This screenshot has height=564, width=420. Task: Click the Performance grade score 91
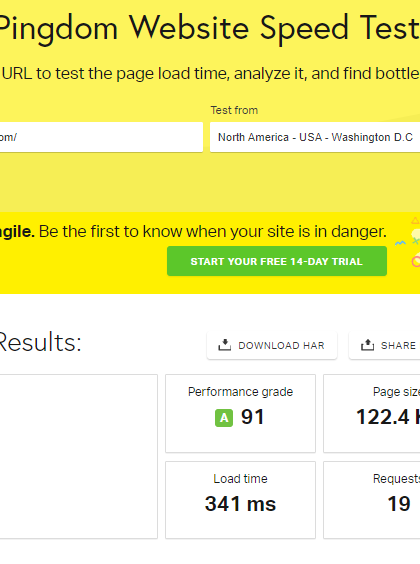252,417
